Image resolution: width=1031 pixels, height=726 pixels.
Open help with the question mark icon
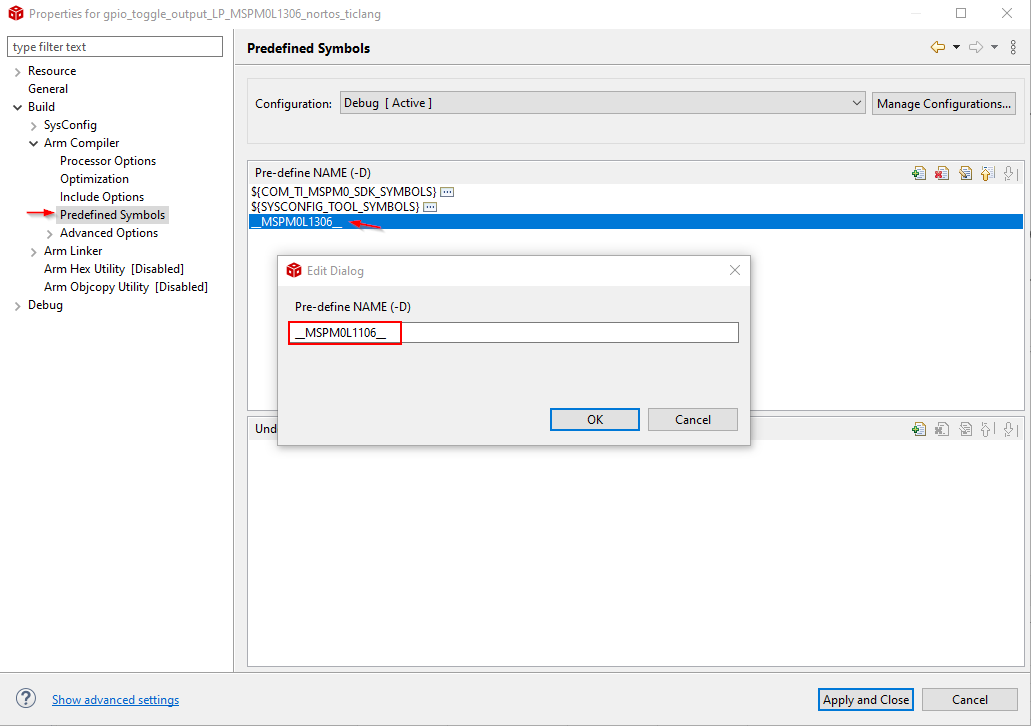(x=26, y=699)
